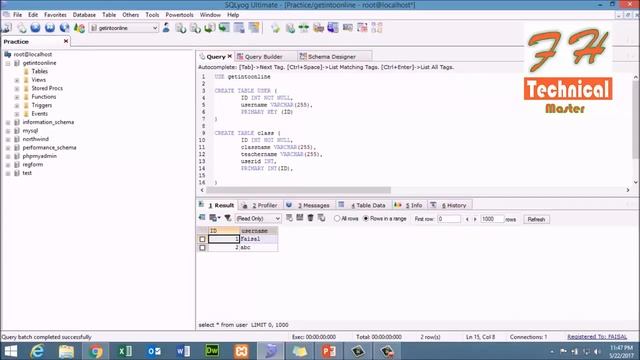Click the 1000 rows limit field
This screenshot has width=640, height=360.
492,219
